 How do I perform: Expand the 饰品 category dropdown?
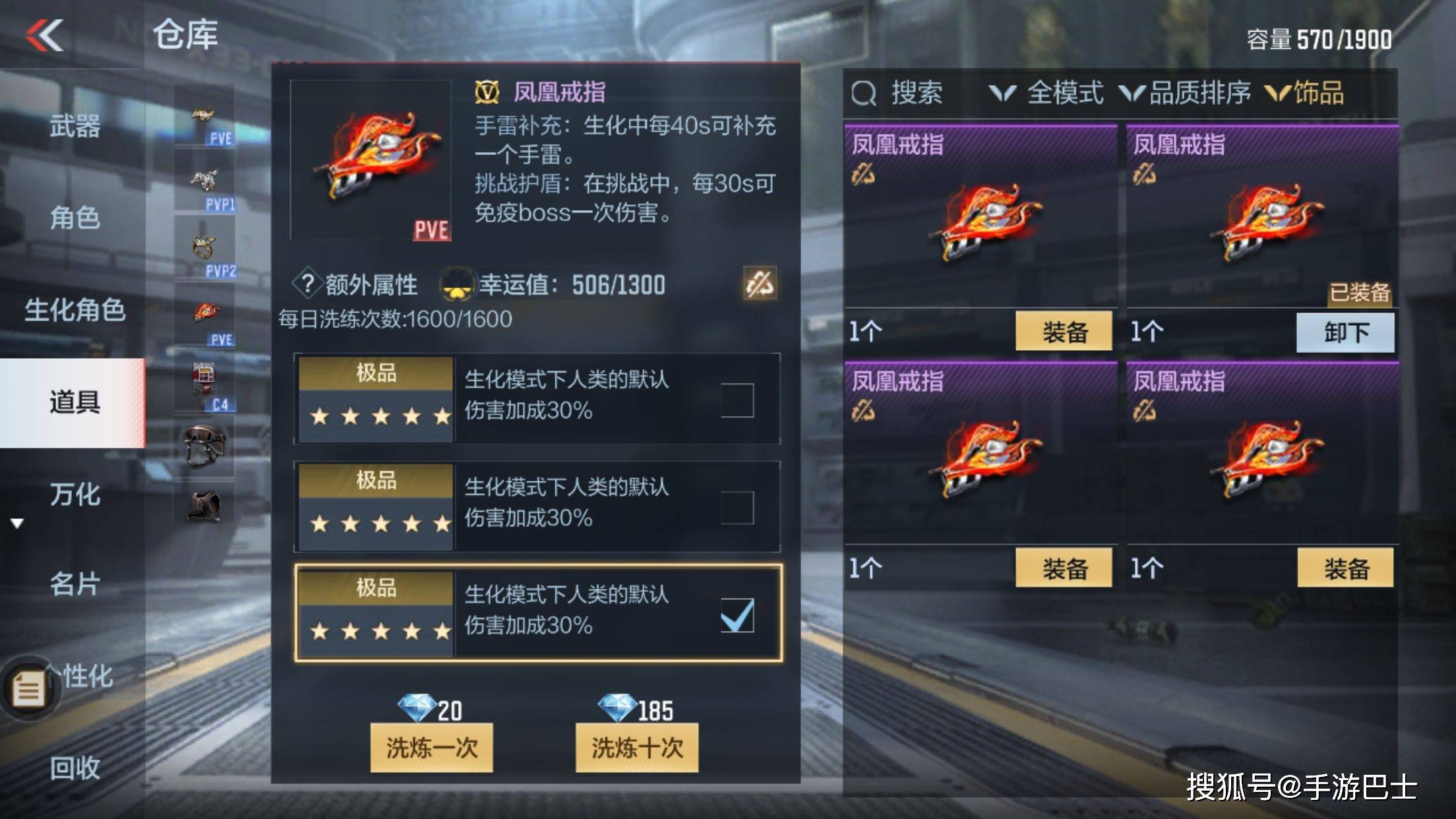[x=1306, y=93]
